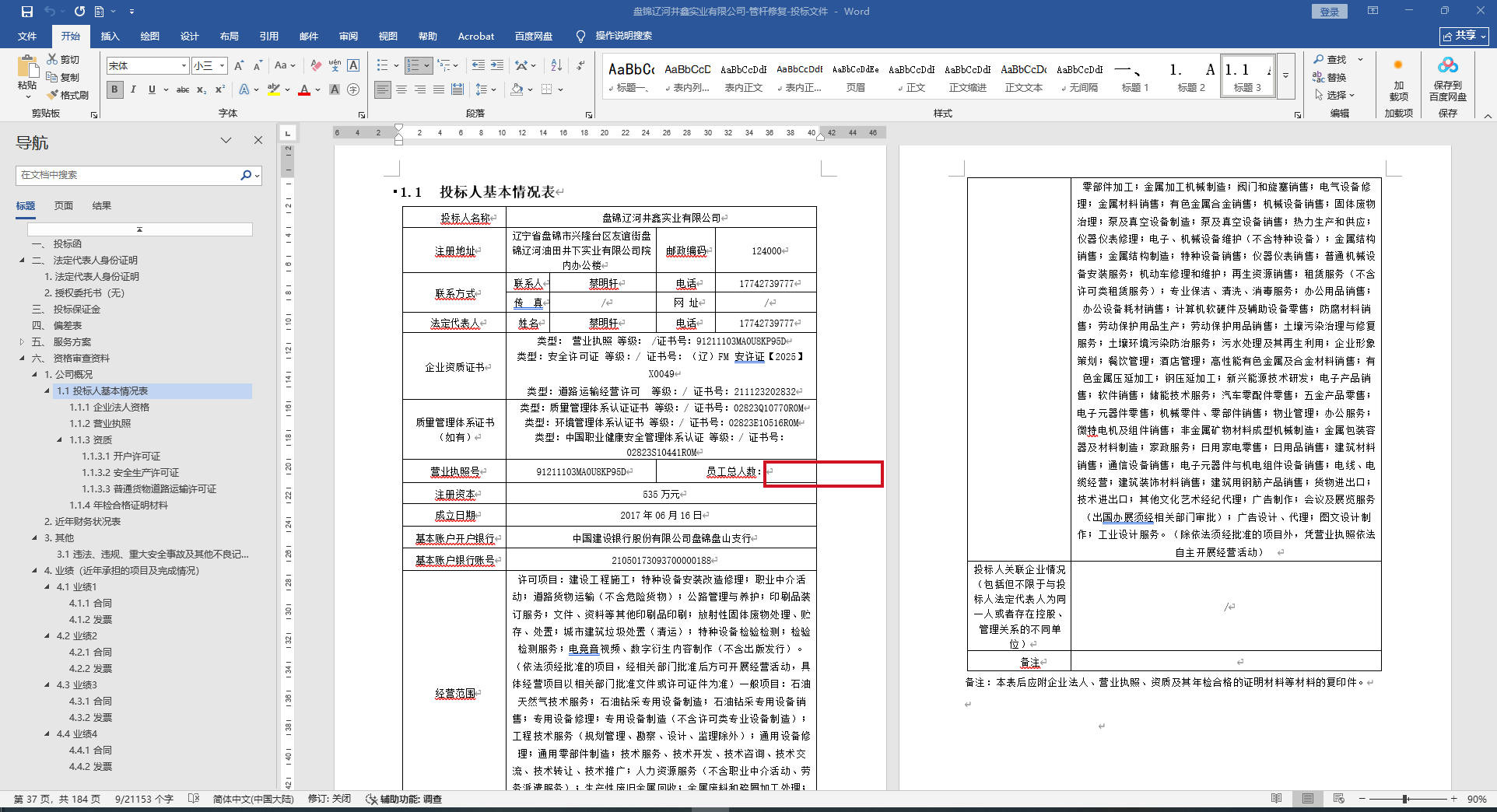Click the Sort (A-Z) icon
Image resolution: width=1497 pixels, height=812 pixels.
pyautogui.click(x=556, y=65)
